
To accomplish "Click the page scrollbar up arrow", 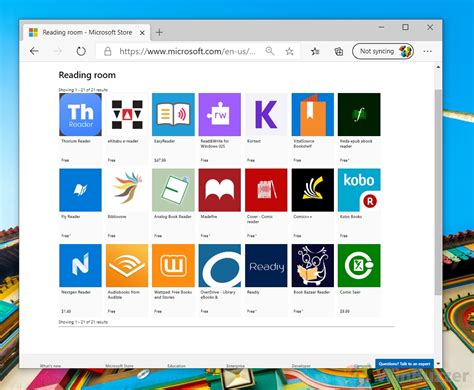I will tap(438, 67).
